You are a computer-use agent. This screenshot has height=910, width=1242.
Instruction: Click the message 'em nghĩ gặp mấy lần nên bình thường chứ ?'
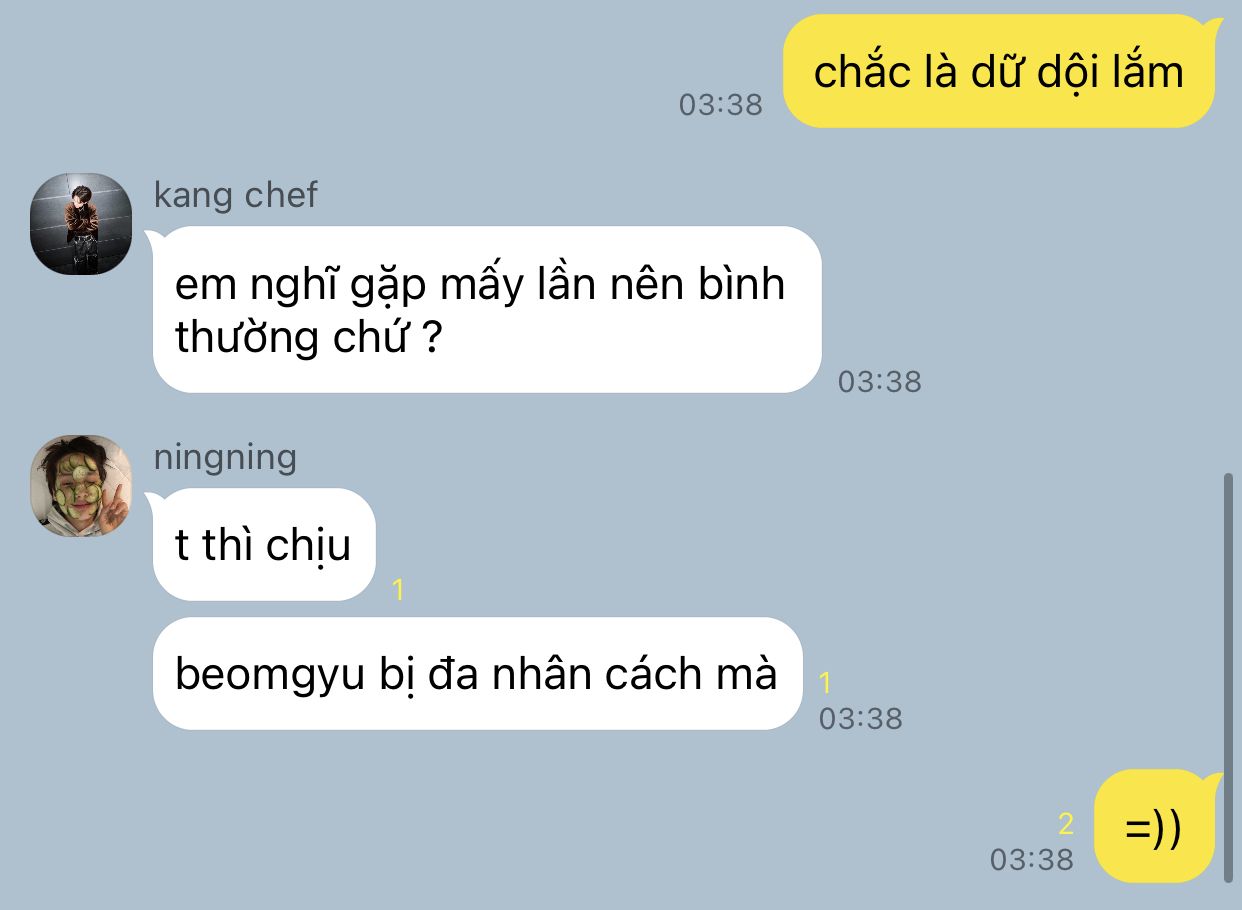[487, 310]
